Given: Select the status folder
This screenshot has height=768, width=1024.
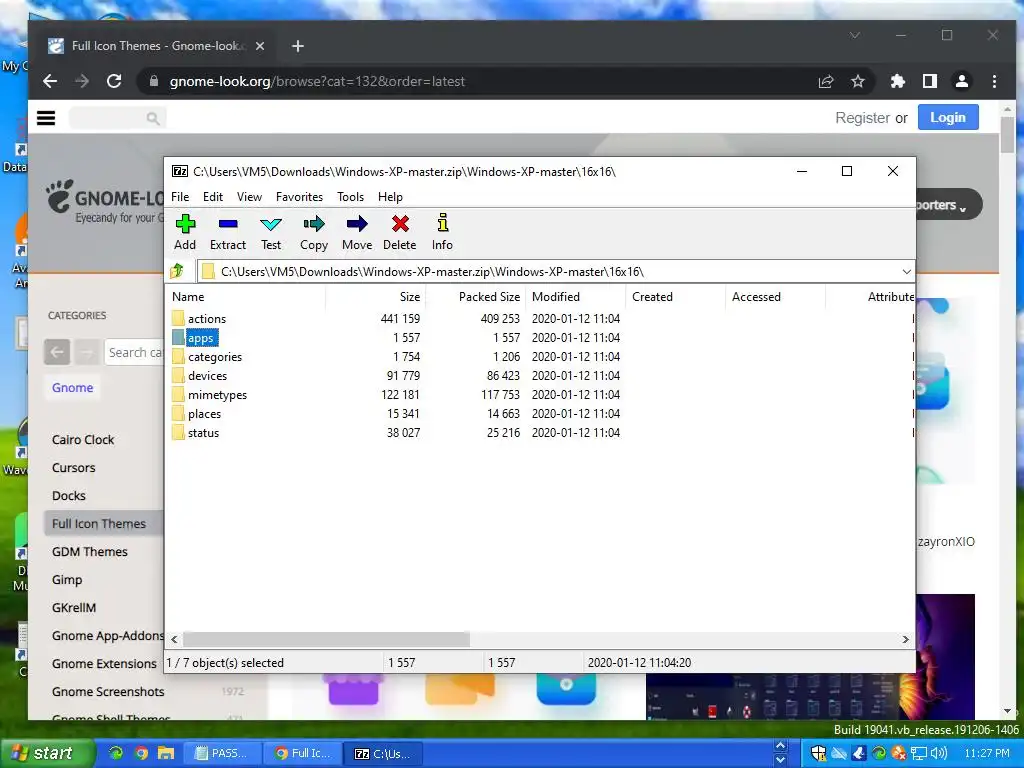Looking at the screenshot, I should (x=203, y=432).
